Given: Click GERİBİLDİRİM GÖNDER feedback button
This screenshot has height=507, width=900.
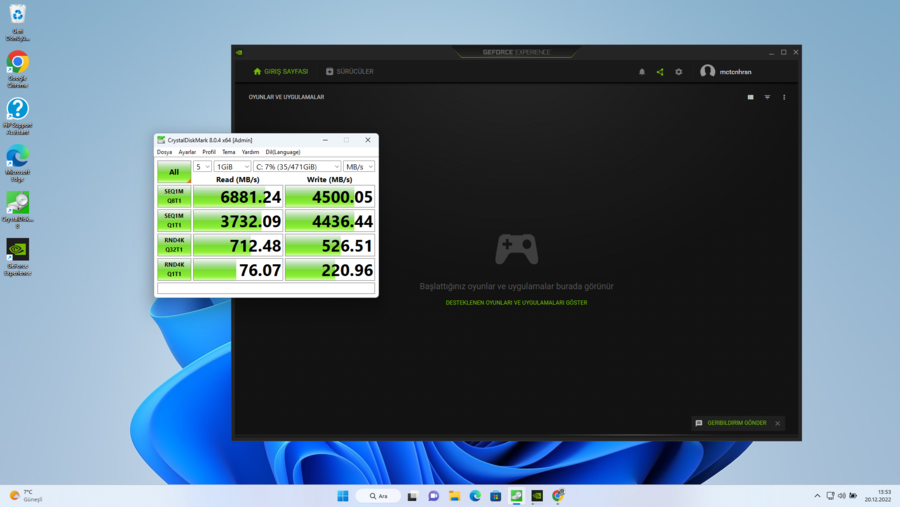Looking at the screenshot, I should [x=731, y=423].
